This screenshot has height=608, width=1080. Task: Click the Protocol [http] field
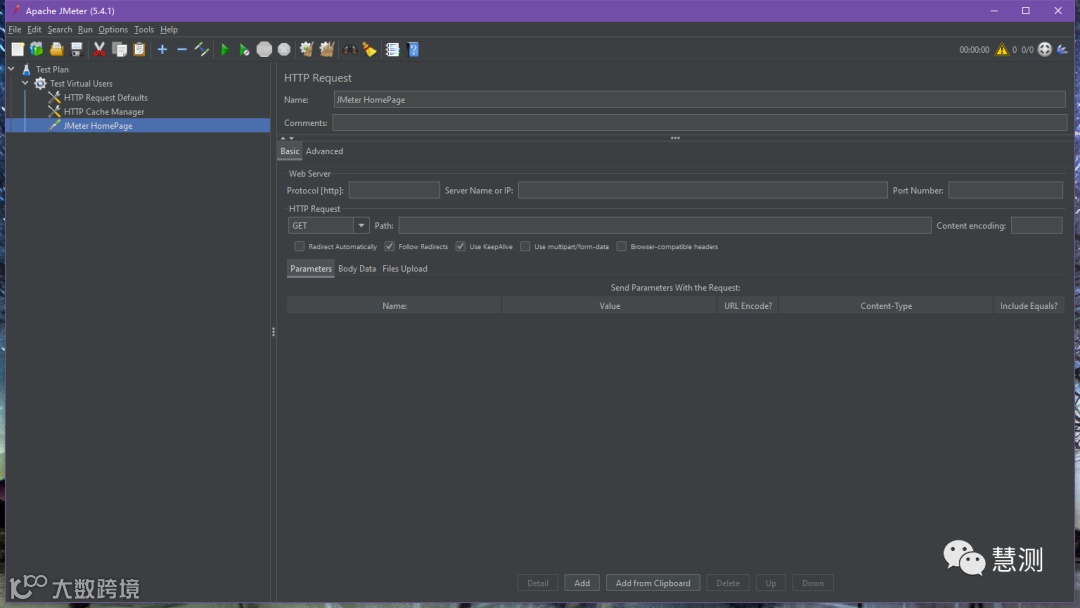pyautogui.click(x=394, y=190)
